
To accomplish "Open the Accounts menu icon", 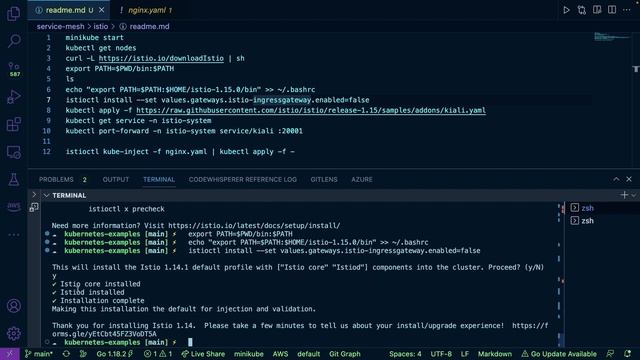I will 13,306.
